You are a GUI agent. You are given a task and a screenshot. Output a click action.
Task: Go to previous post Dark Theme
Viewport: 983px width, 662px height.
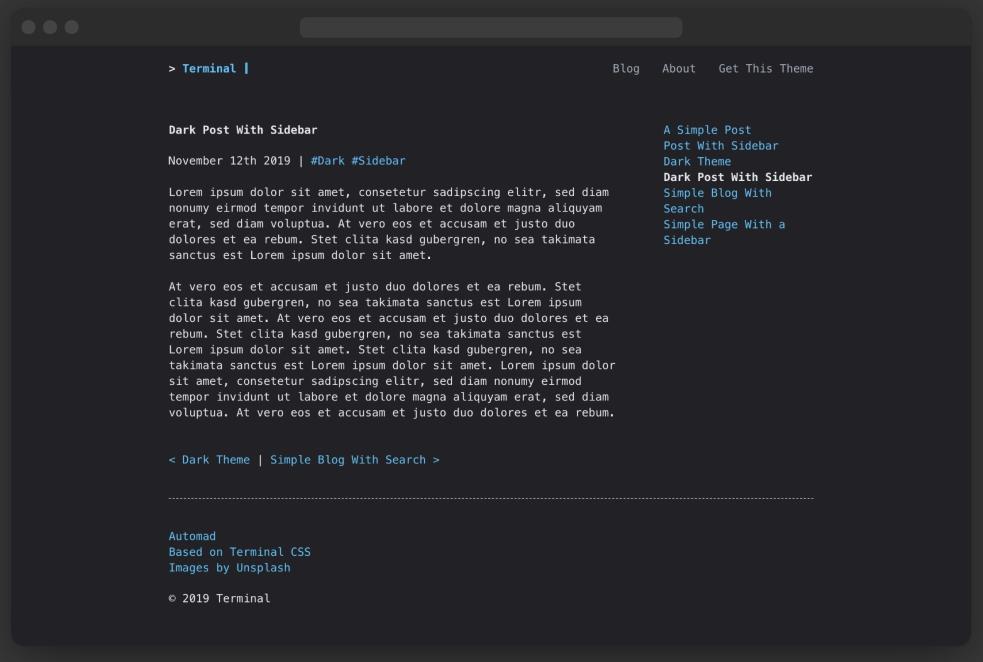click(x=211, y=459)
